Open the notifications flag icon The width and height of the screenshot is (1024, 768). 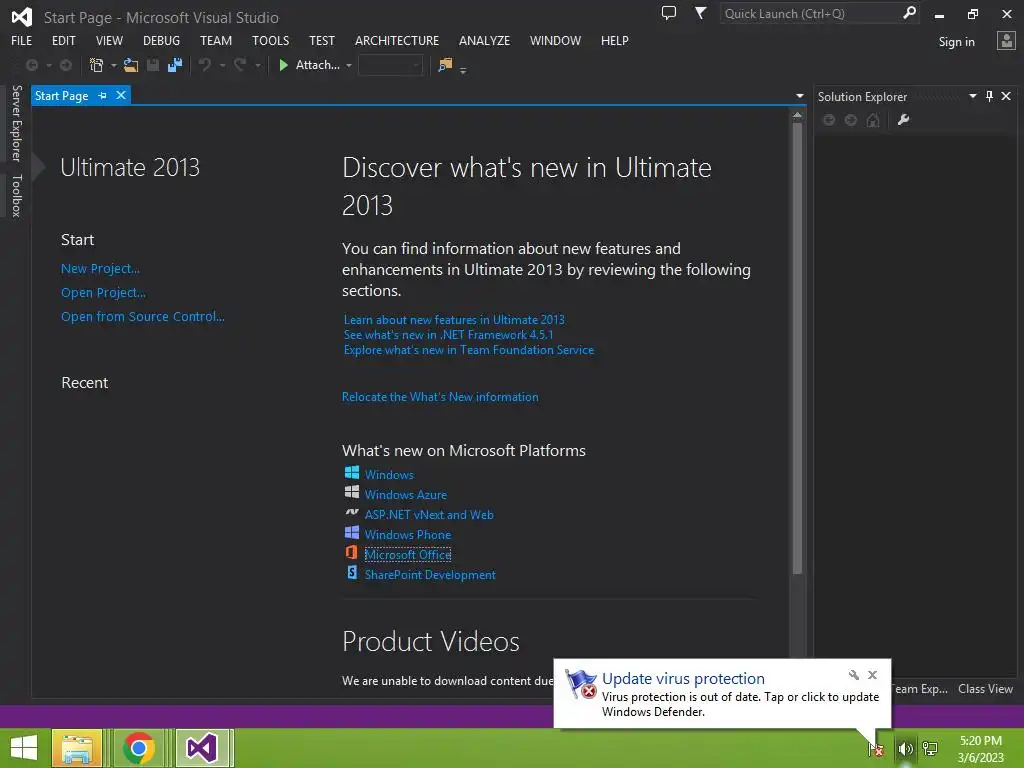700,13
